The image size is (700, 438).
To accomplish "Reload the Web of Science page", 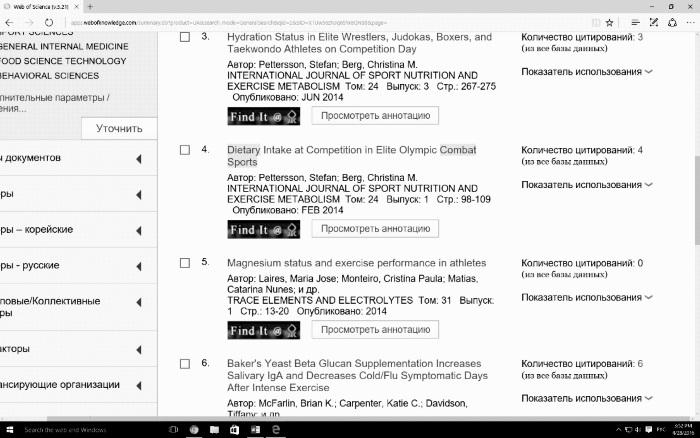I will click(x=49, y=22).
